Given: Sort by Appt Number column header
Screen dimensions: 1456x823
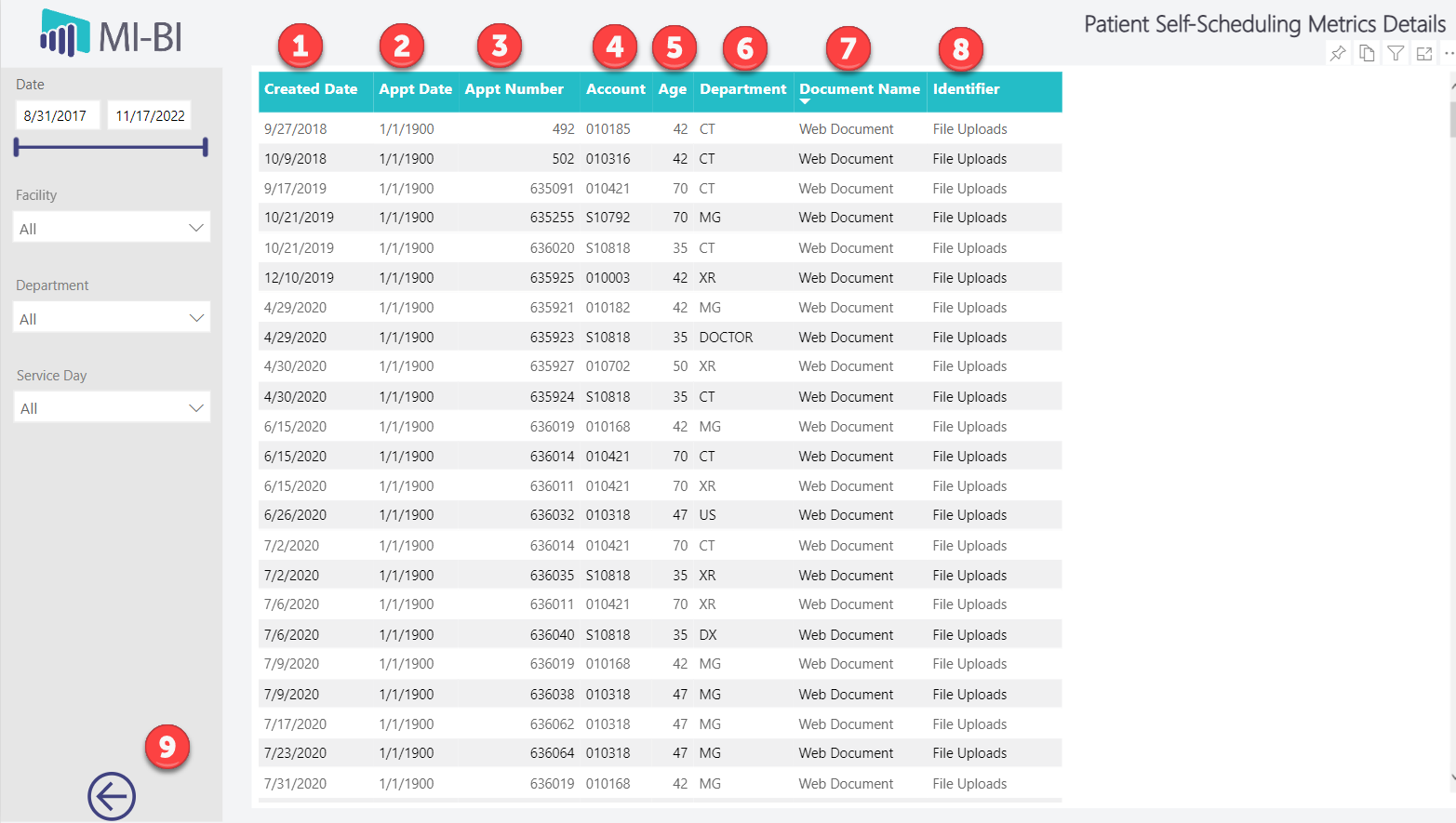Looking at the screenshot, I should coord(514,89).
